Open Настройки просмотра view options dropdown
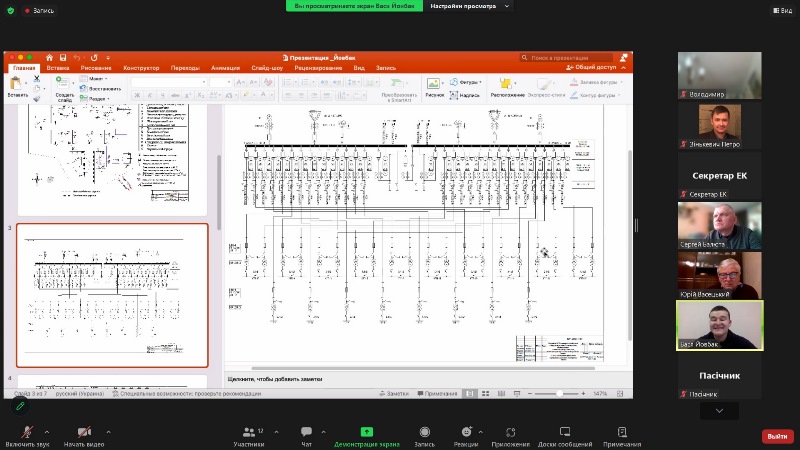 click(470, 6)
